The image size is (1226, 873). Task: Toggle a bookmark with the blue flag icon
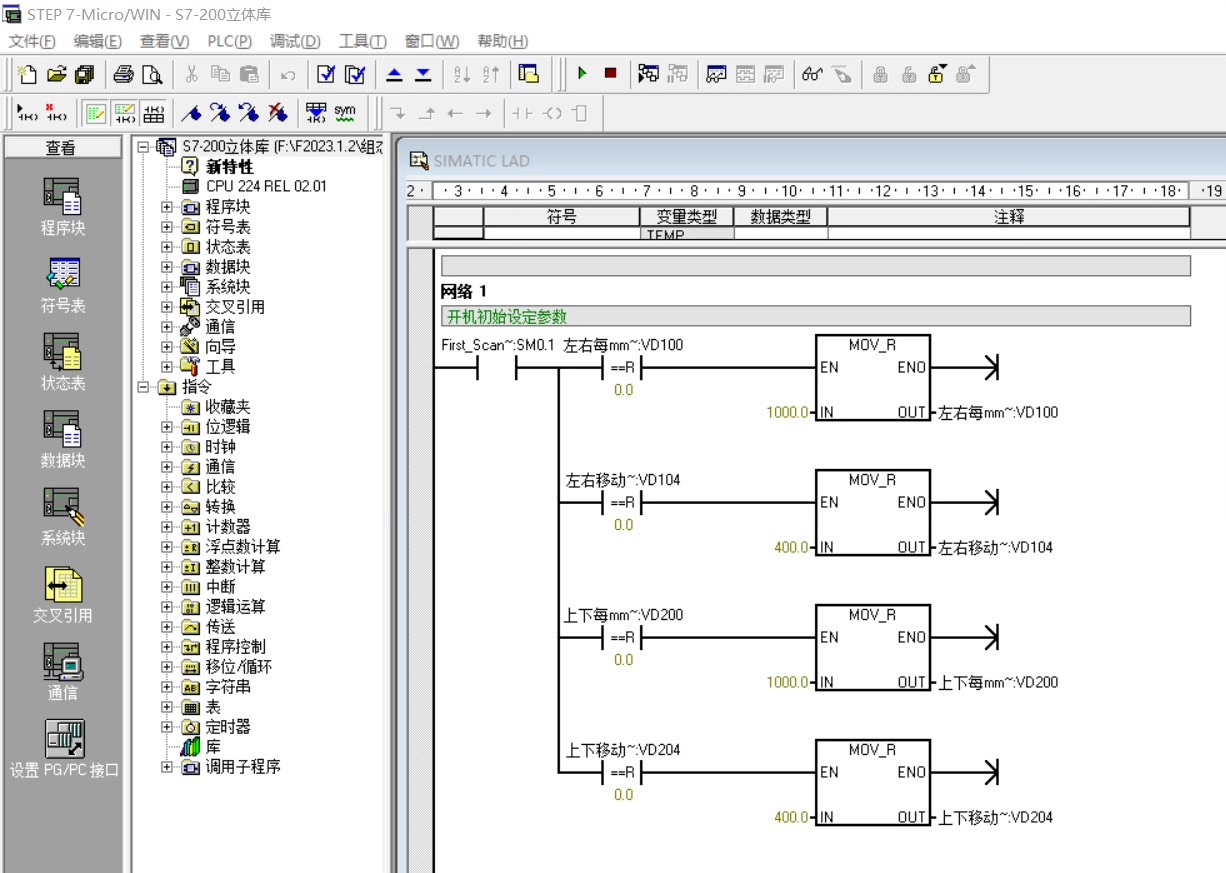pyautogui.click(x=191, y=113)
